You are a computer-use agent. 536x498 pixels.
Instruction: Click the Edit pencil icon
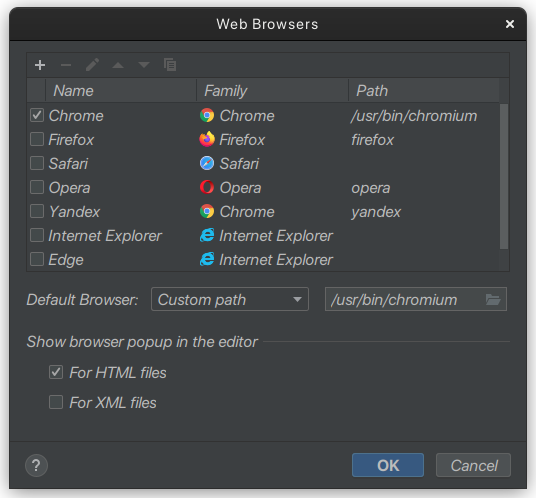[92, 65]
